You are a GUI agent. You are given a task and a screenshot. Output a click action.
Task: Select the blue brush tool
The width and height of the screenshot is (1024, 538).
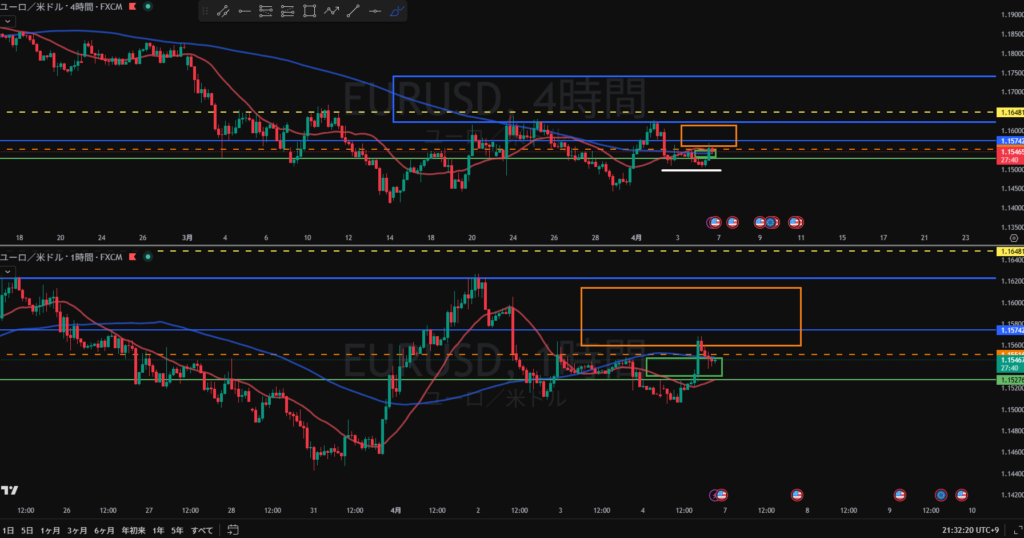[397, 12]
